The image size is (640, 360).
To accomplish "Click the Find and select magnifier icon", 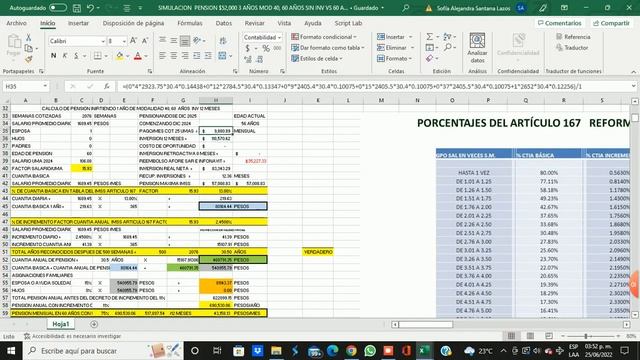I will pos(448,48).
